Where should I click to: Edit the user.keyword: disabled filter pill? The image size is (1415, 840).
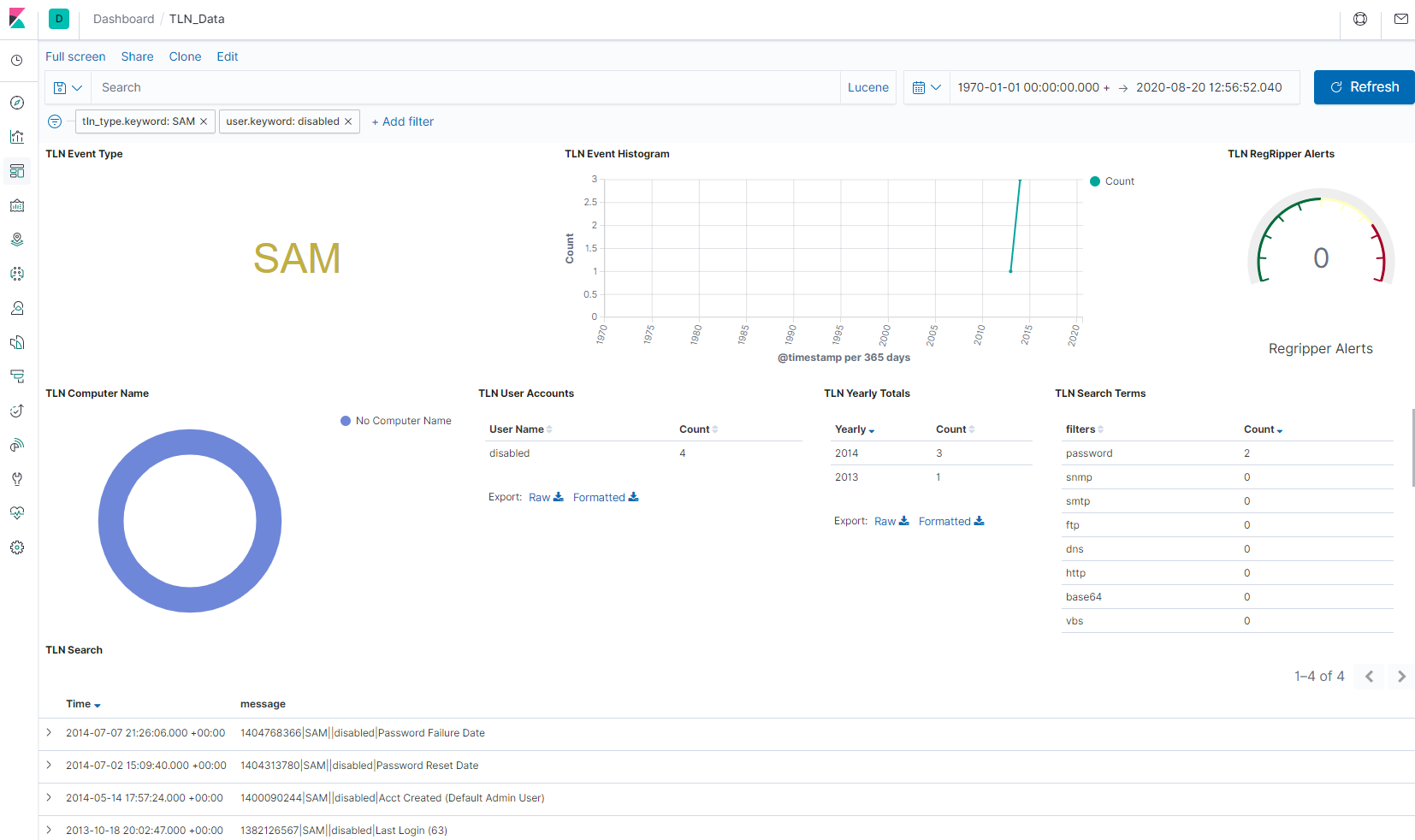282,121
